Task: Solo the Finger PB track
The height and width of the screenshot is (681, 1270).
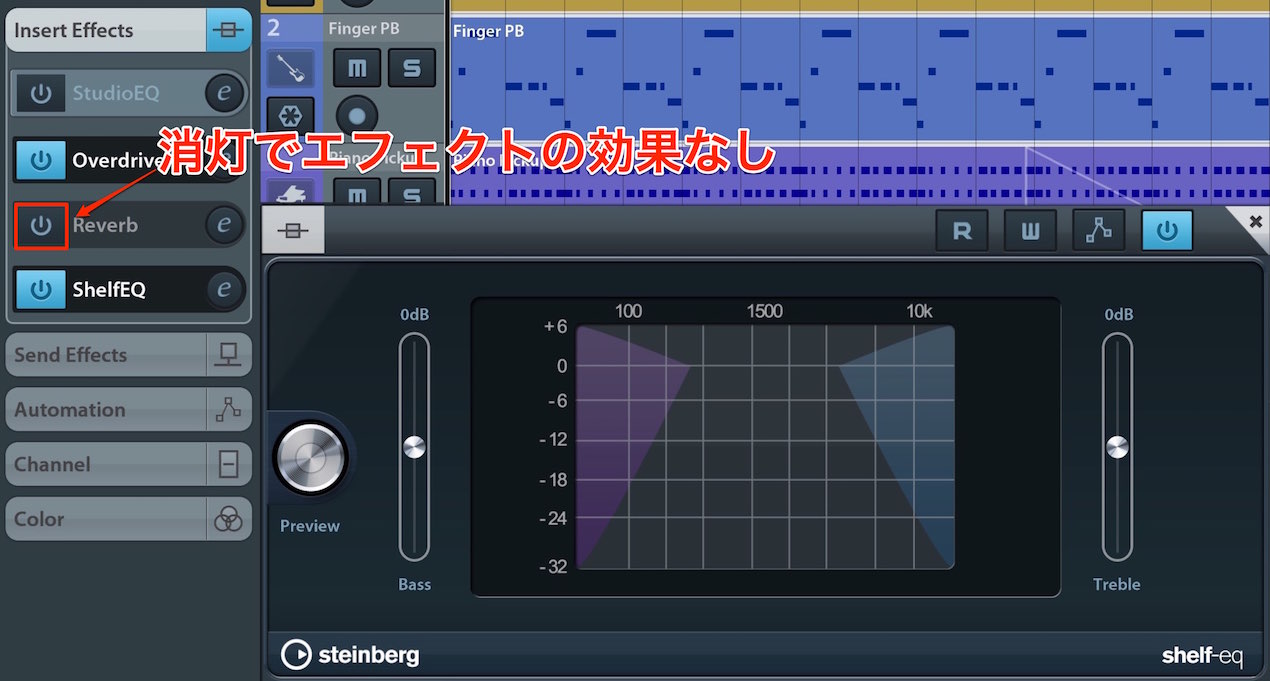Action: 411,68
